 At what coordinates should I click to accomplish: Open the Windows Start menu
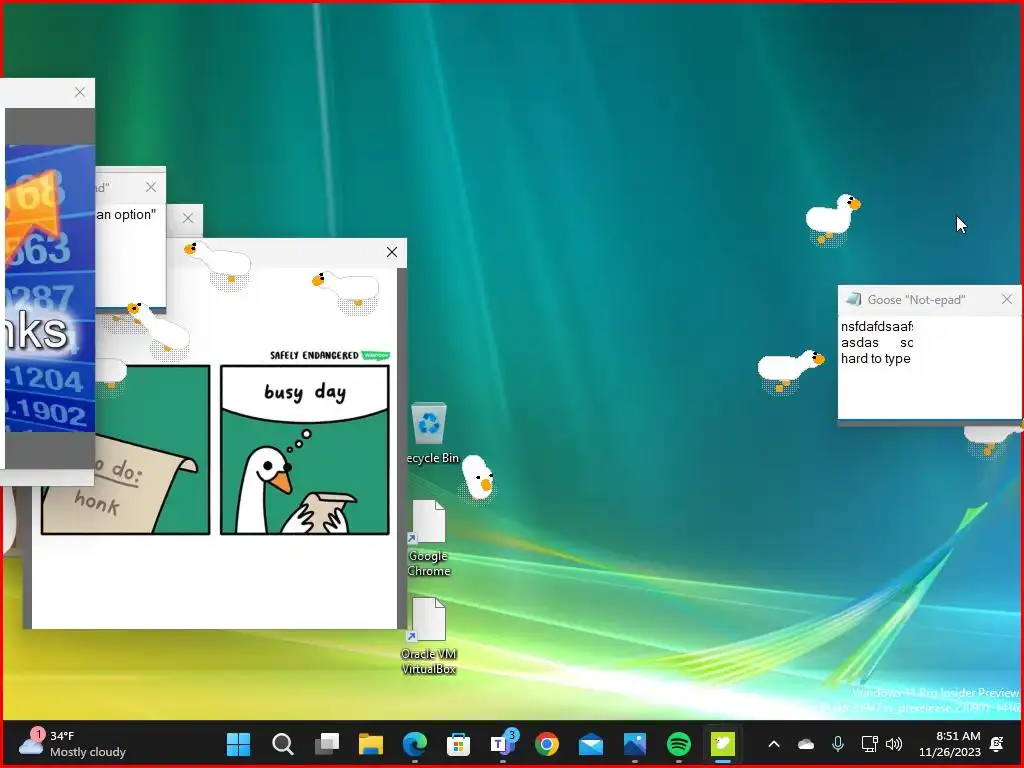[238, 744]
